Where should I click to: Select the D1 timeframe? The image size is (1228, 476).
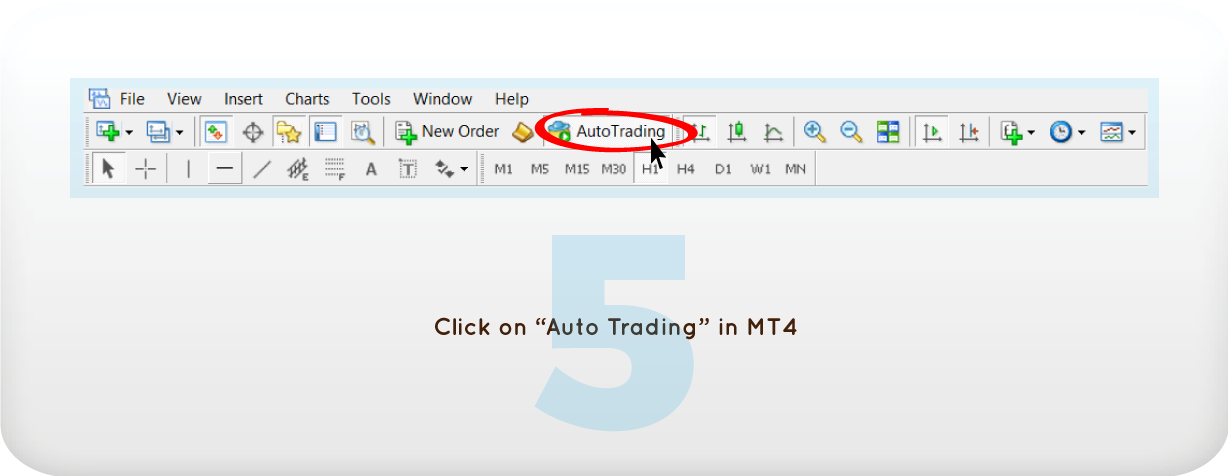click(x=723, y=169)
